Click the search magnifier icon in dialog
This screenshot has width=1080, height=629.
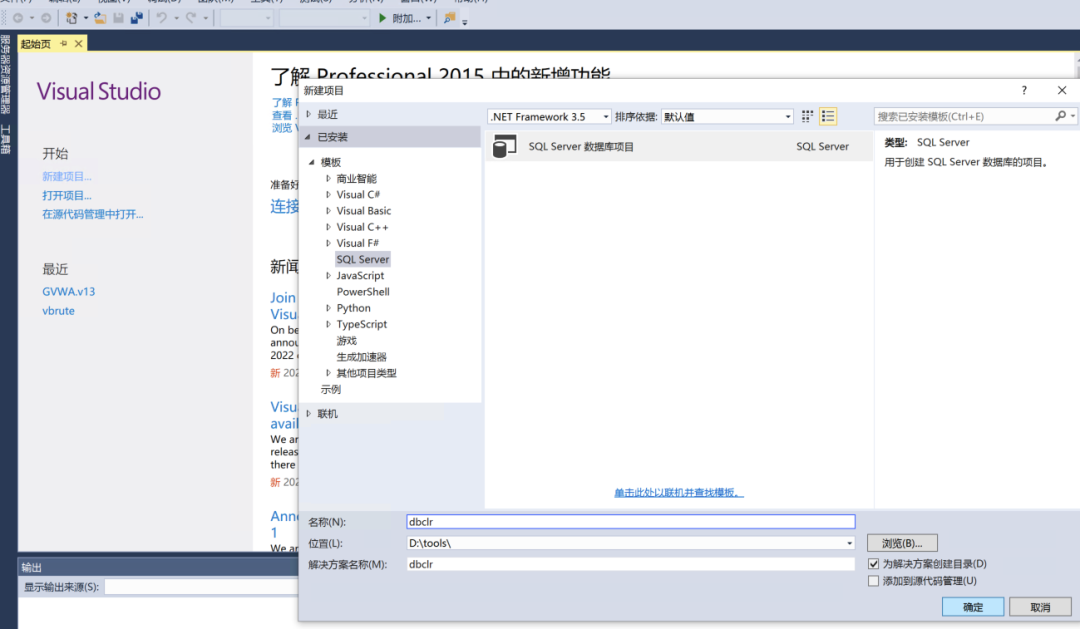[1061, 116]
